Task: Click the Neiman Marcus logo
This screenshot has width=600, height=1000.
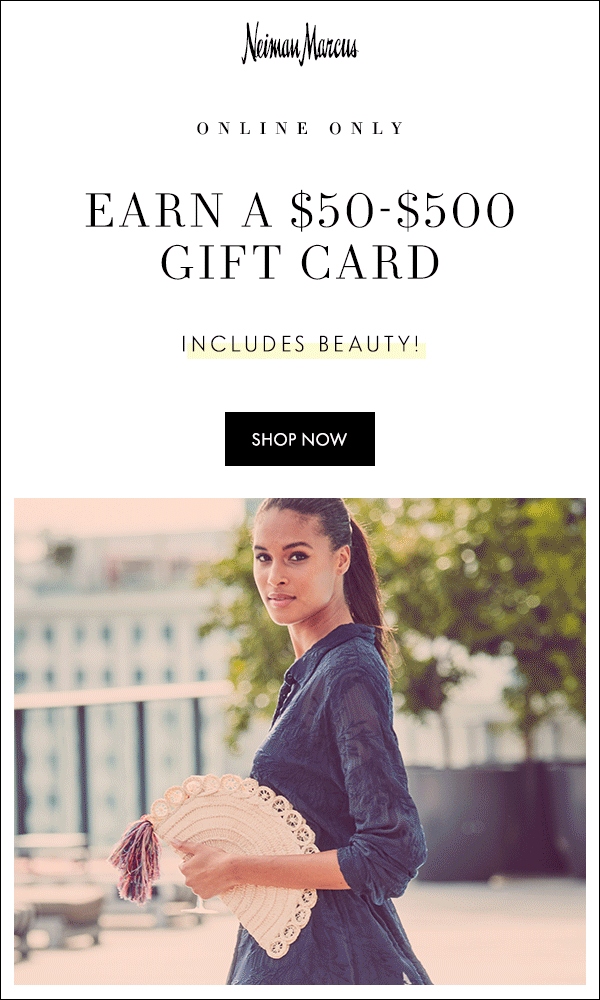Action: 300,44
